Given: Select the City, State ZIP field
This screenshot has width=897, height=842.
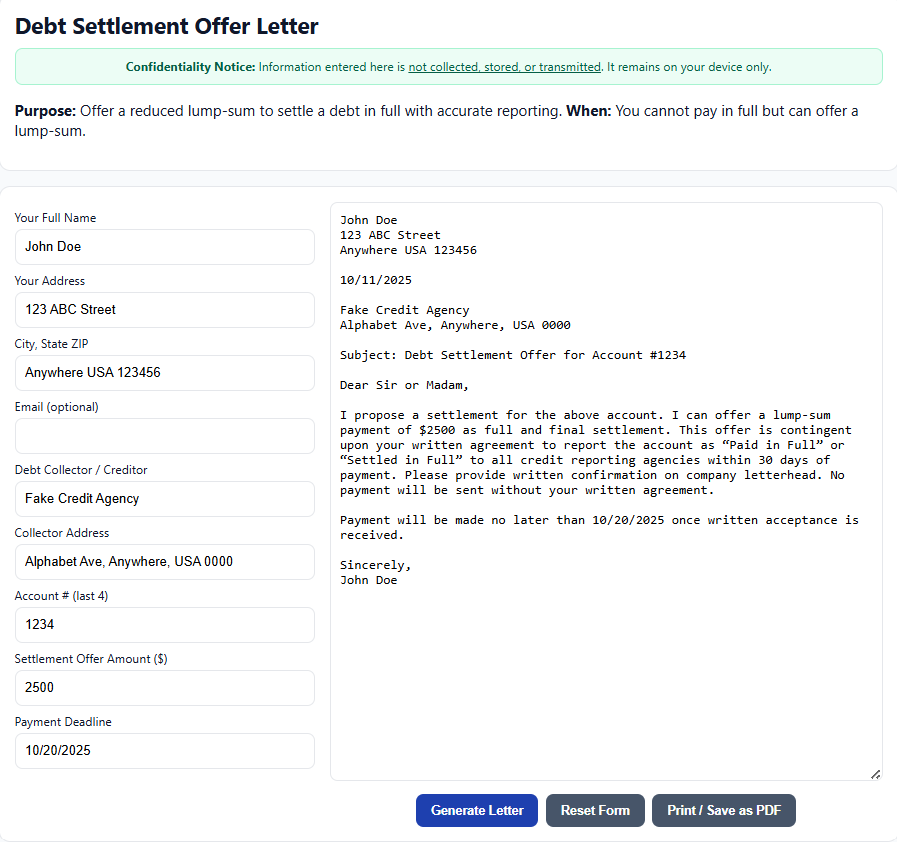Looking at the screenshot, I should click(165, 373).
